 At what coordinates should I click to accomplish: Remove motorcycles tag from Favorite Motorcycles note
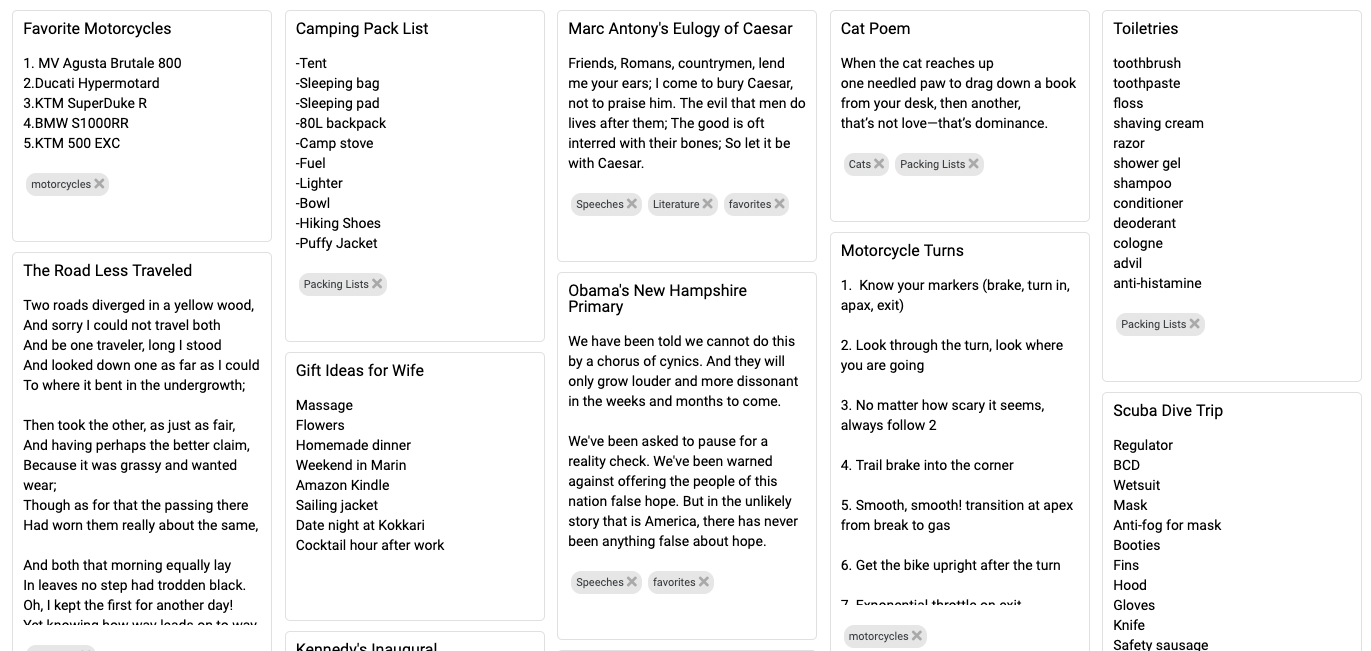(x=99, y=184)
